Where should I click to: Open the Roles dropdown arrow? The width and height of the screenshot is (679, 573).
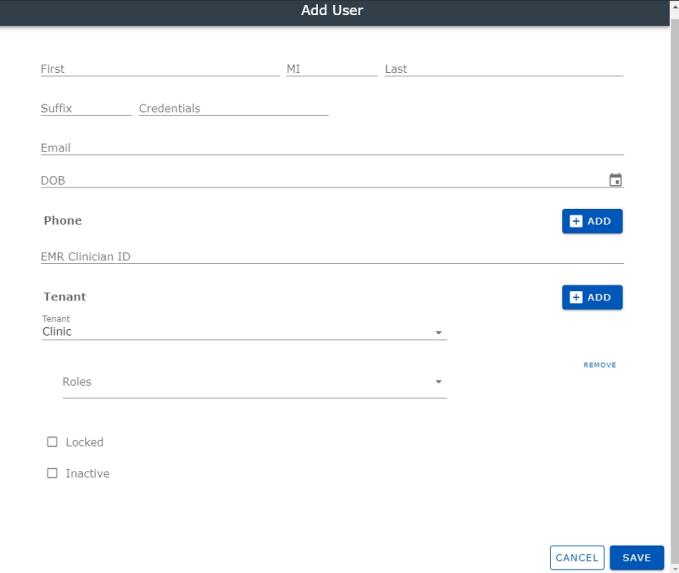point(438,382)
